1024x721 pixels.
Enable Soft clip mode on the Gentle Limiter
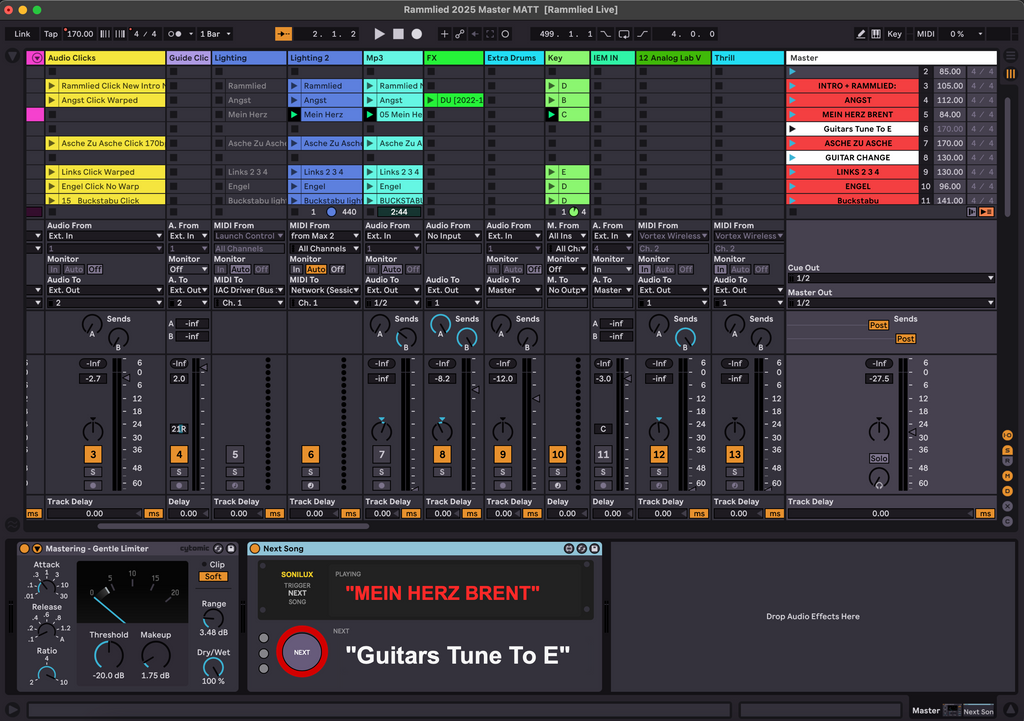[x=215, y=576]
